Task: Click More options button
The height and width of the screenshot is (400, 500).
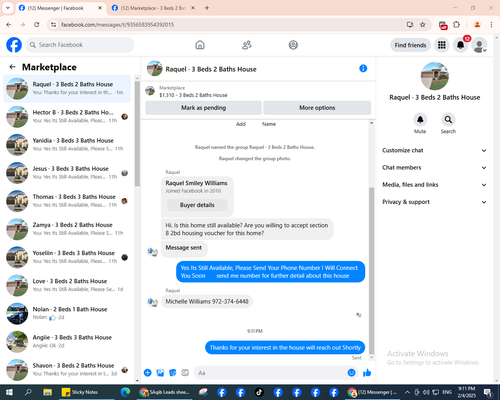Action: click(x=317, y=108)
